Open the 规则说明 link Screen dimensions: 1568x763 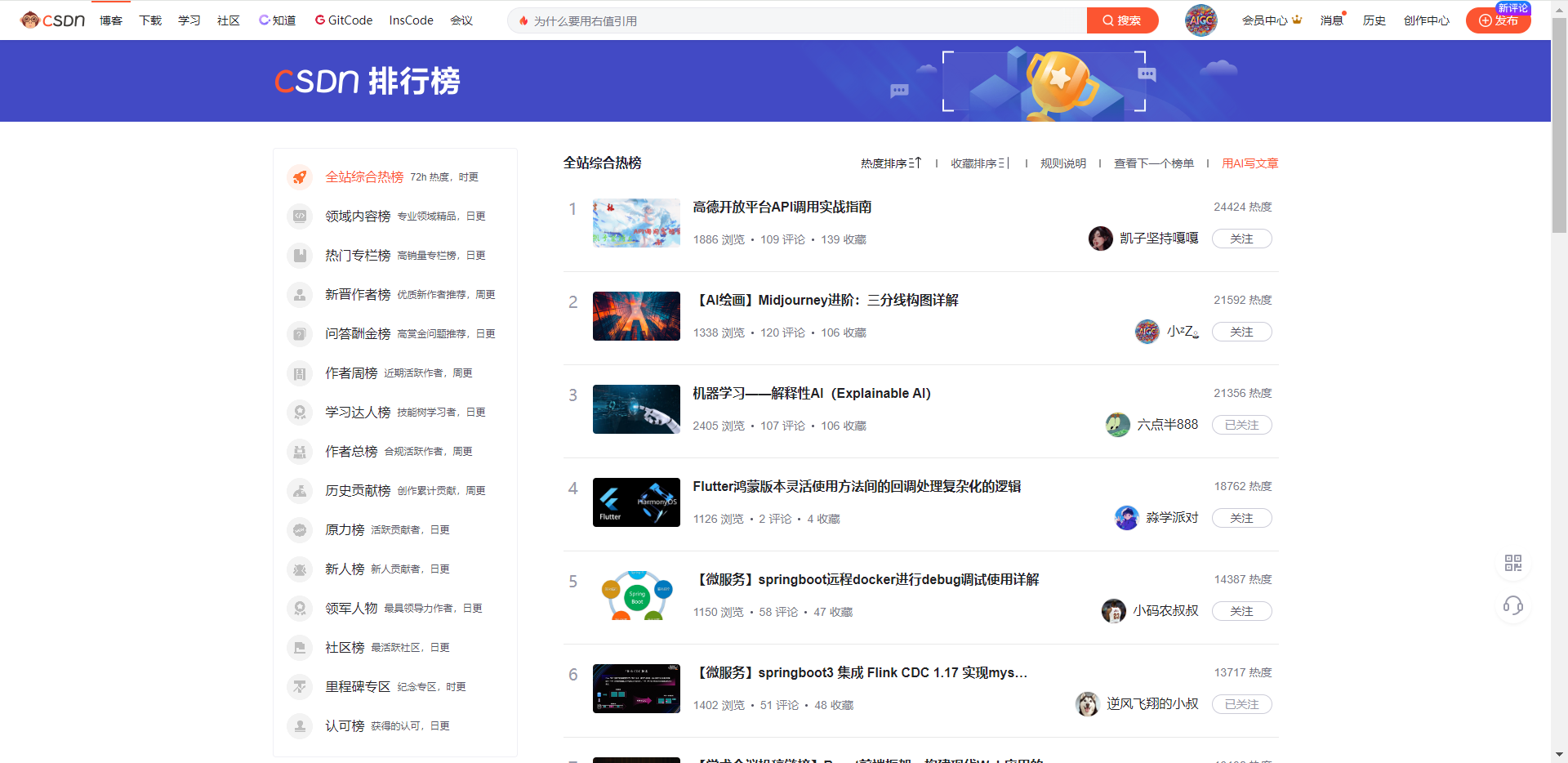click(1063, 163)
